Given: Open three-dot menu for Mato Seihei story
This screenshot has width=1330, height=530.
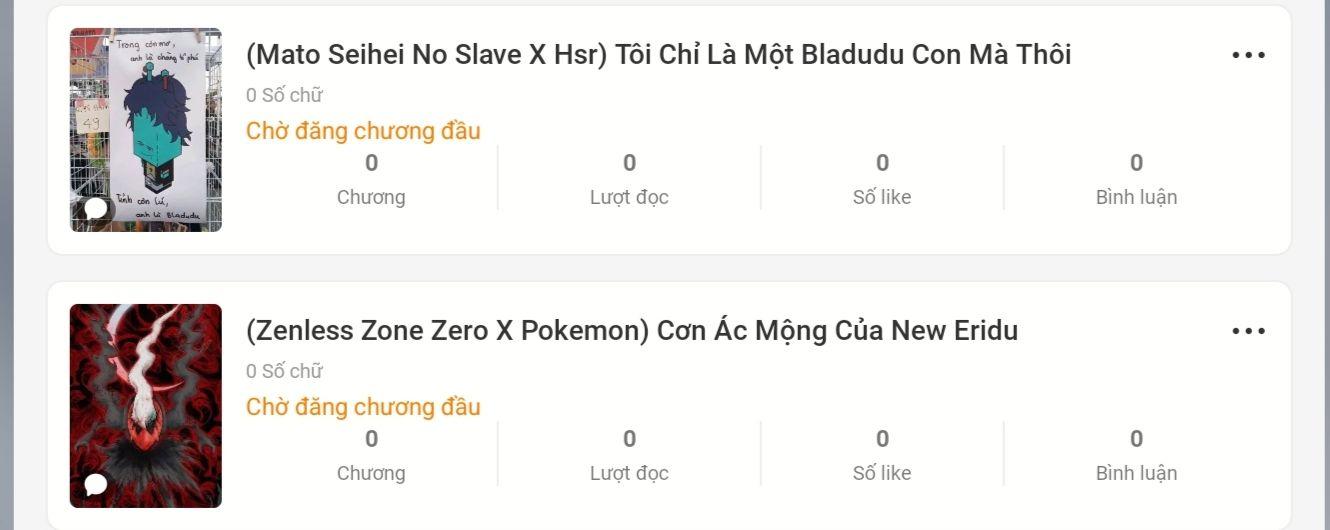Looking at the screenshot, I should [x=1248, y=55].
